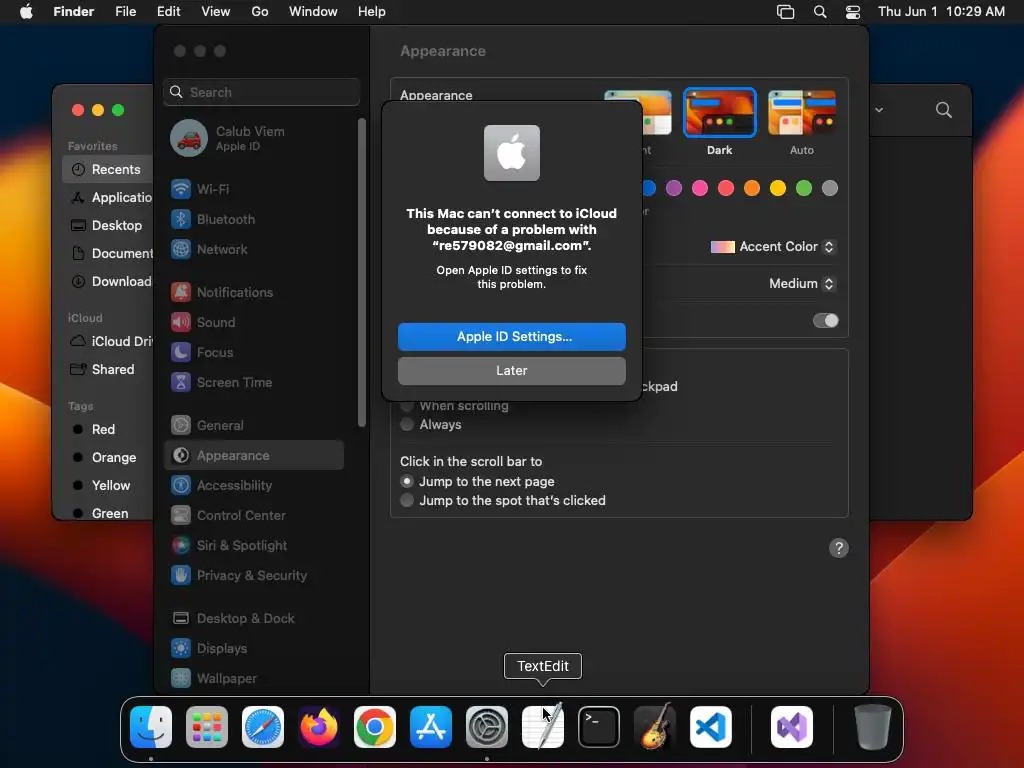Open Sound settings in the sidebar
Viewport: 1024px width, 768px height.
[x=255, y=323]
